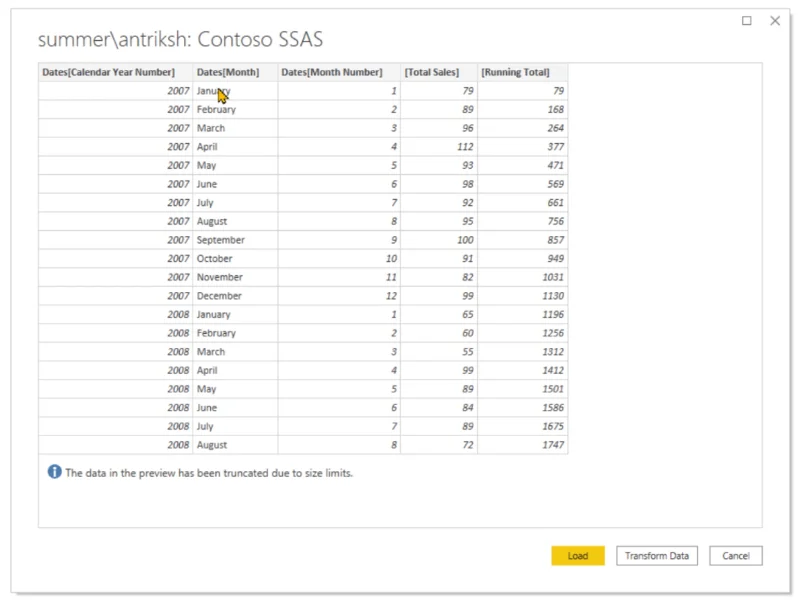Select the [Running Total] column header
The image size is (800, 605).
(522, 72)
